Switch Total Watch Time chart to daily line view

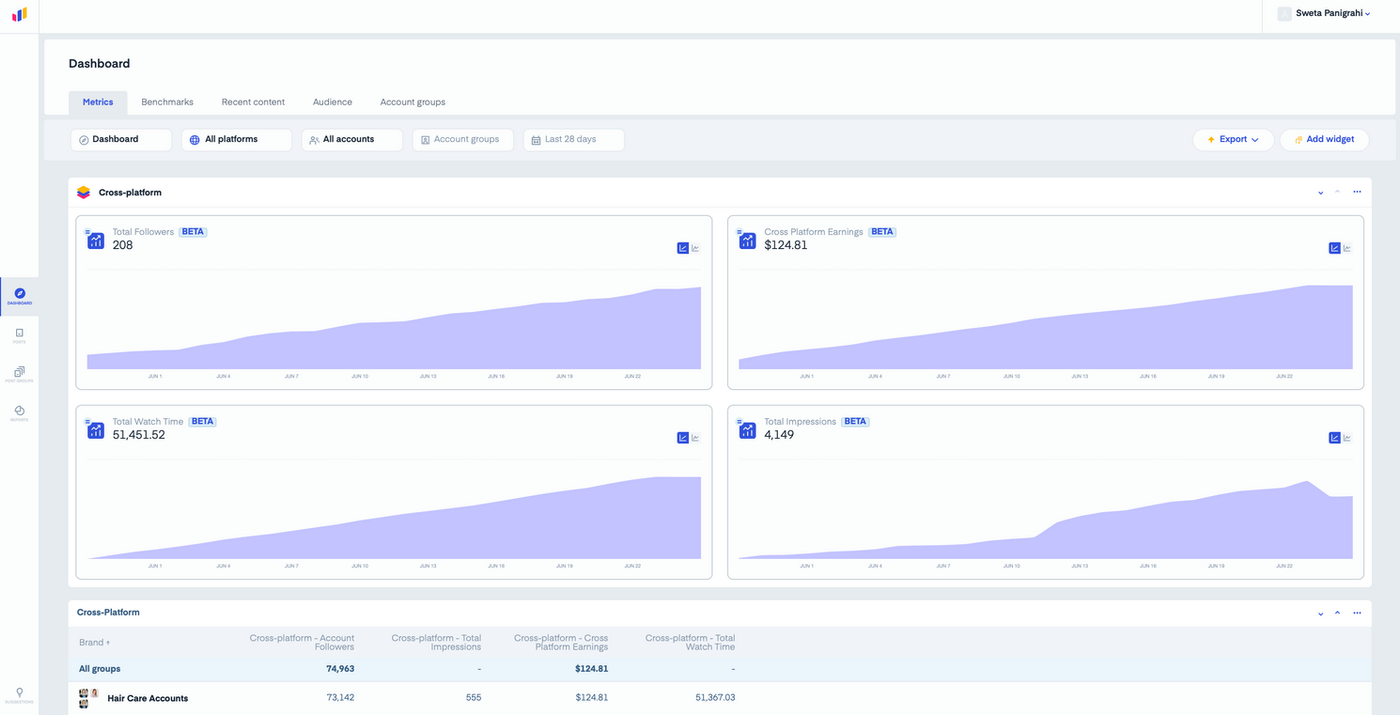(696, 438)
